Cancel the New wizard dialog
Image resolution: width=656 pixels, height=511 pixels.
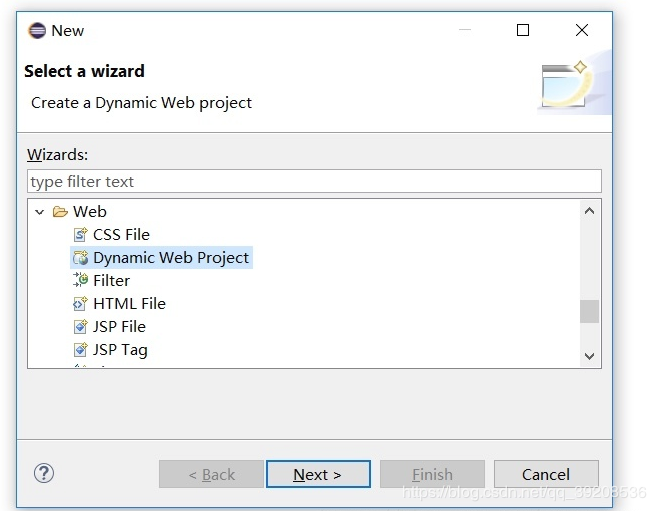[x=546, y=474]
